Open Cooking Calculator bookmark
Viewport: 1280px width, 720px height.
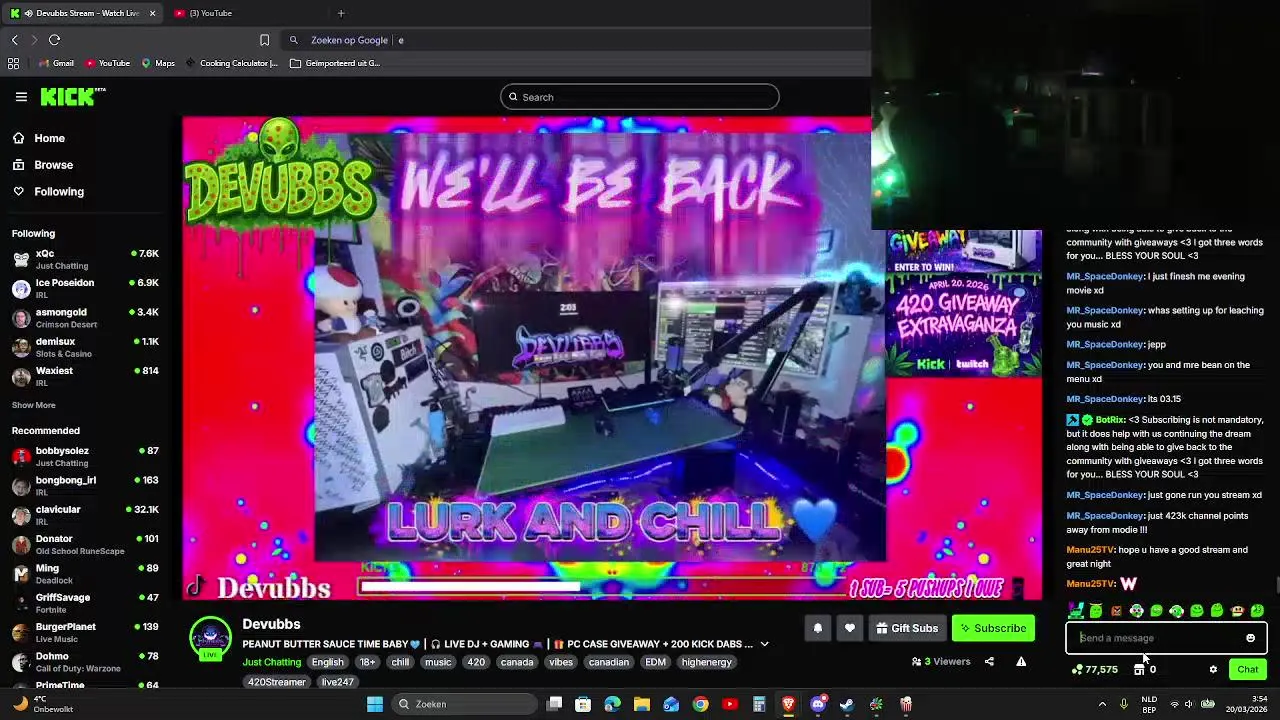(231, 63)
